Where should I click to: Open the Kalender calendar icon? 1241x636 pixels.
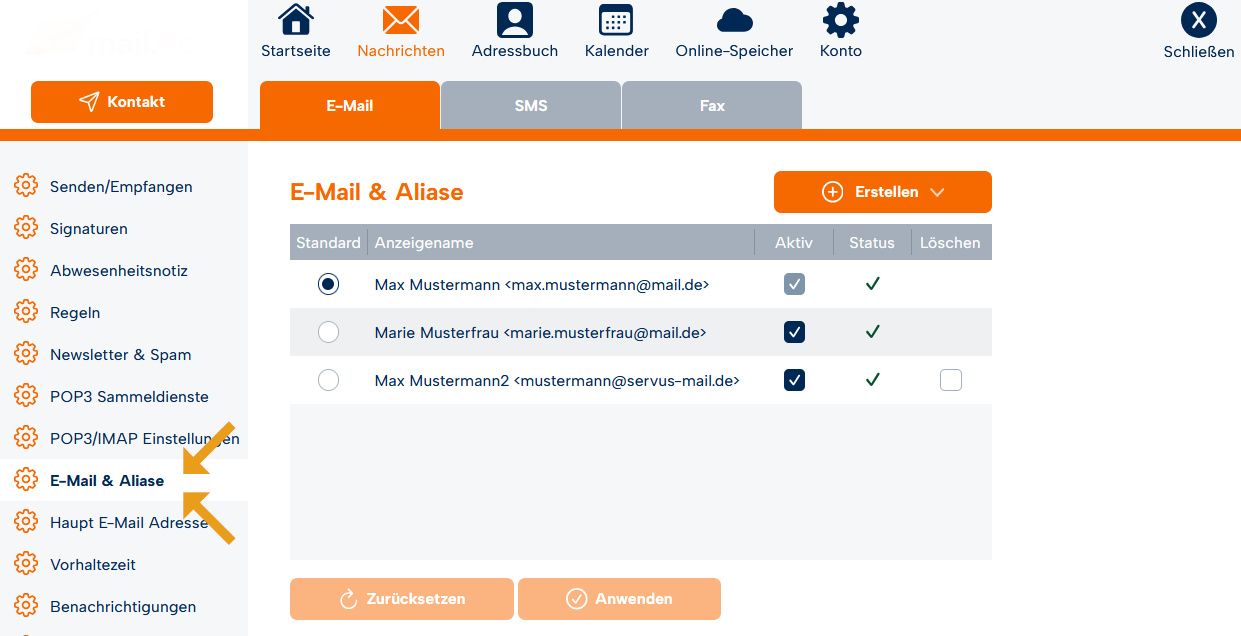[616, 20]
